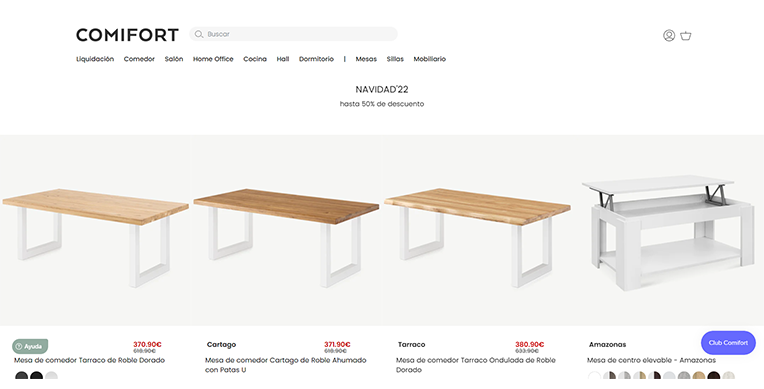Choose the dark brown Amazonas color swatch
Viewport: 764px width, 389px height.
coord(714,376)
